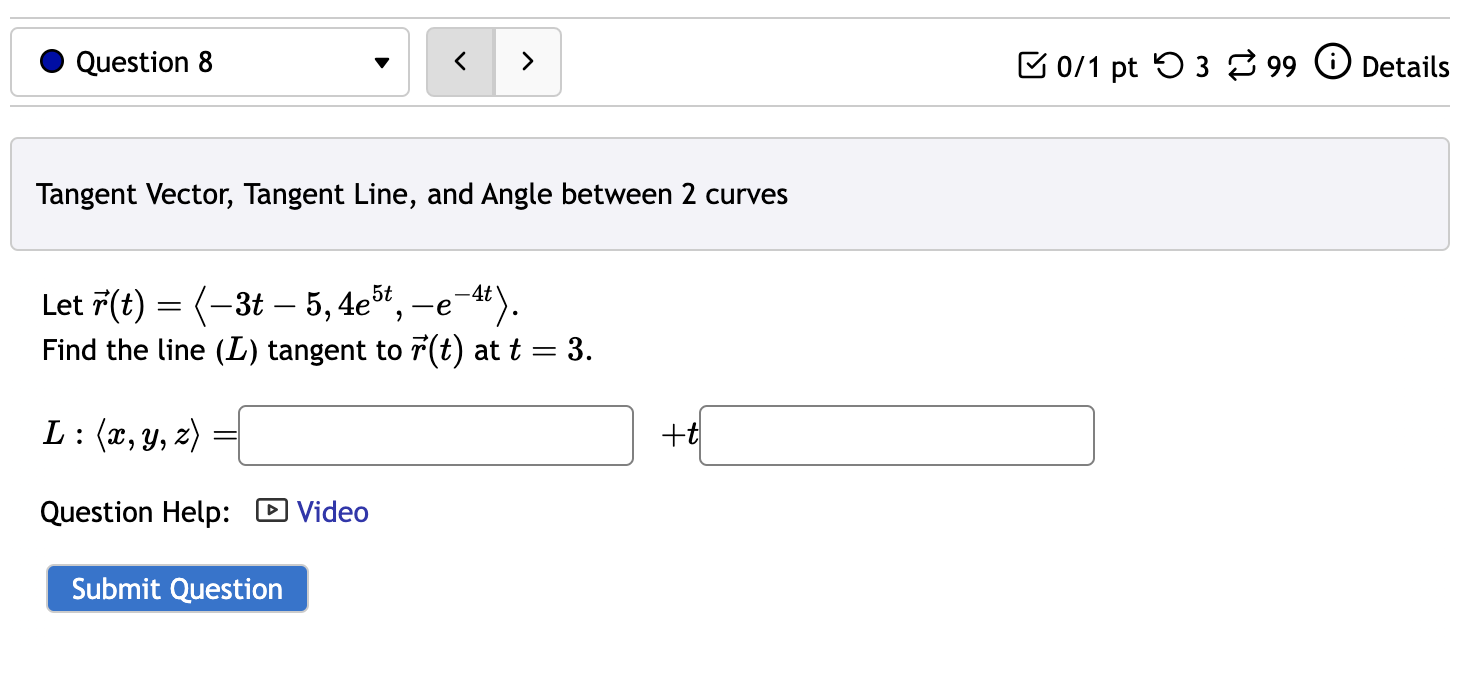Click the video player icon next to Video
This screenshot has width=1474, height=684.
[x=271, y=512]
